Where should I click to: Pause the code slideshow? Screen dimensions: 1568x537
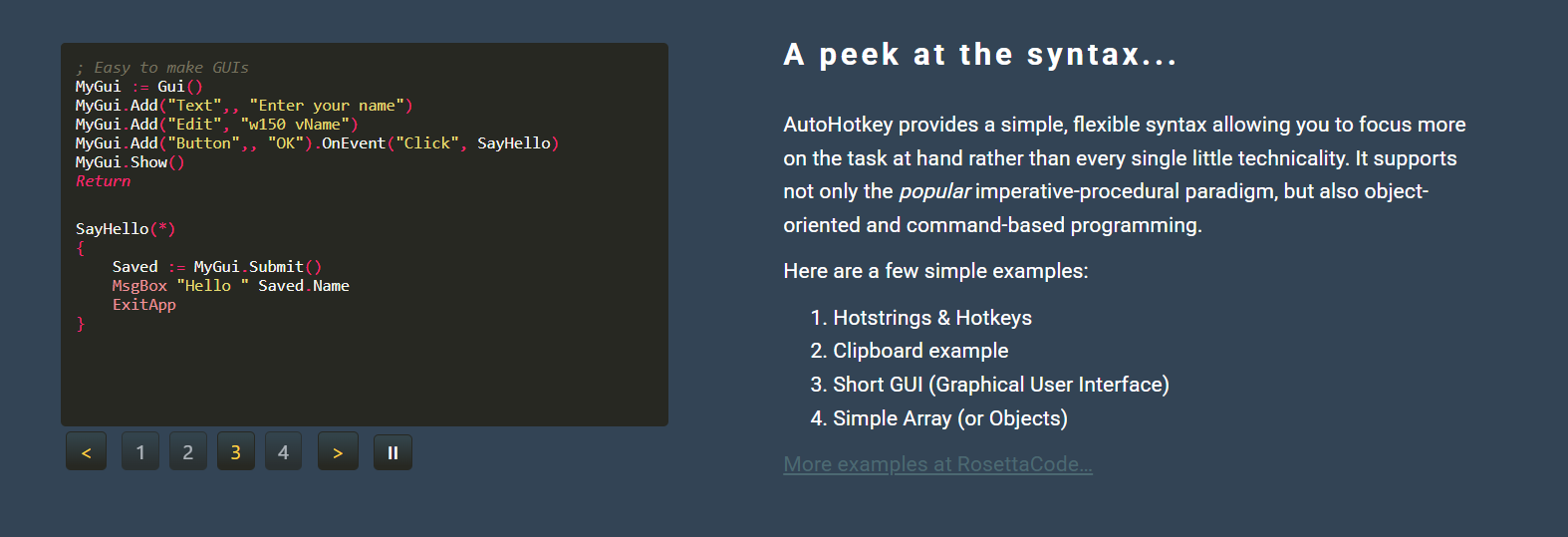(392, 452)
